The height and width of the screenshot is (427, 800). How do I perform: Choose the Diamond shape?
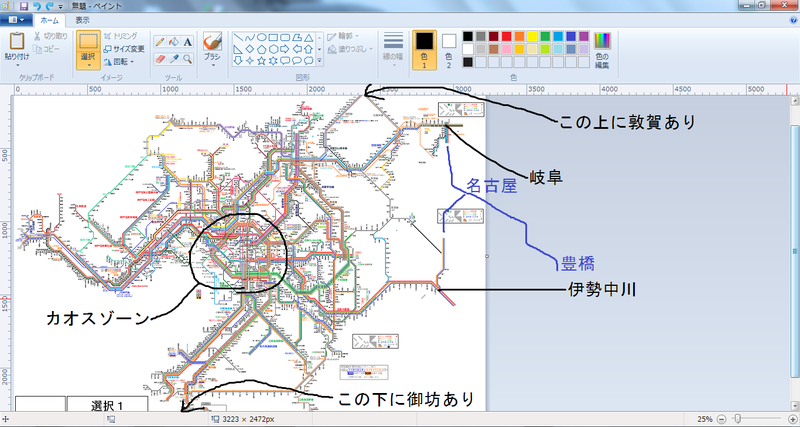pos(250,49)
